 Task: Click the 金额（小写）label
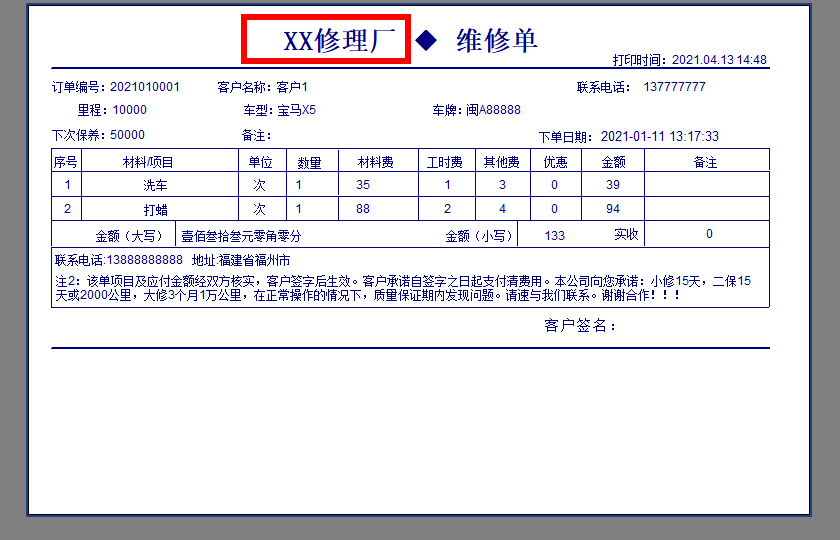point(479,236)
